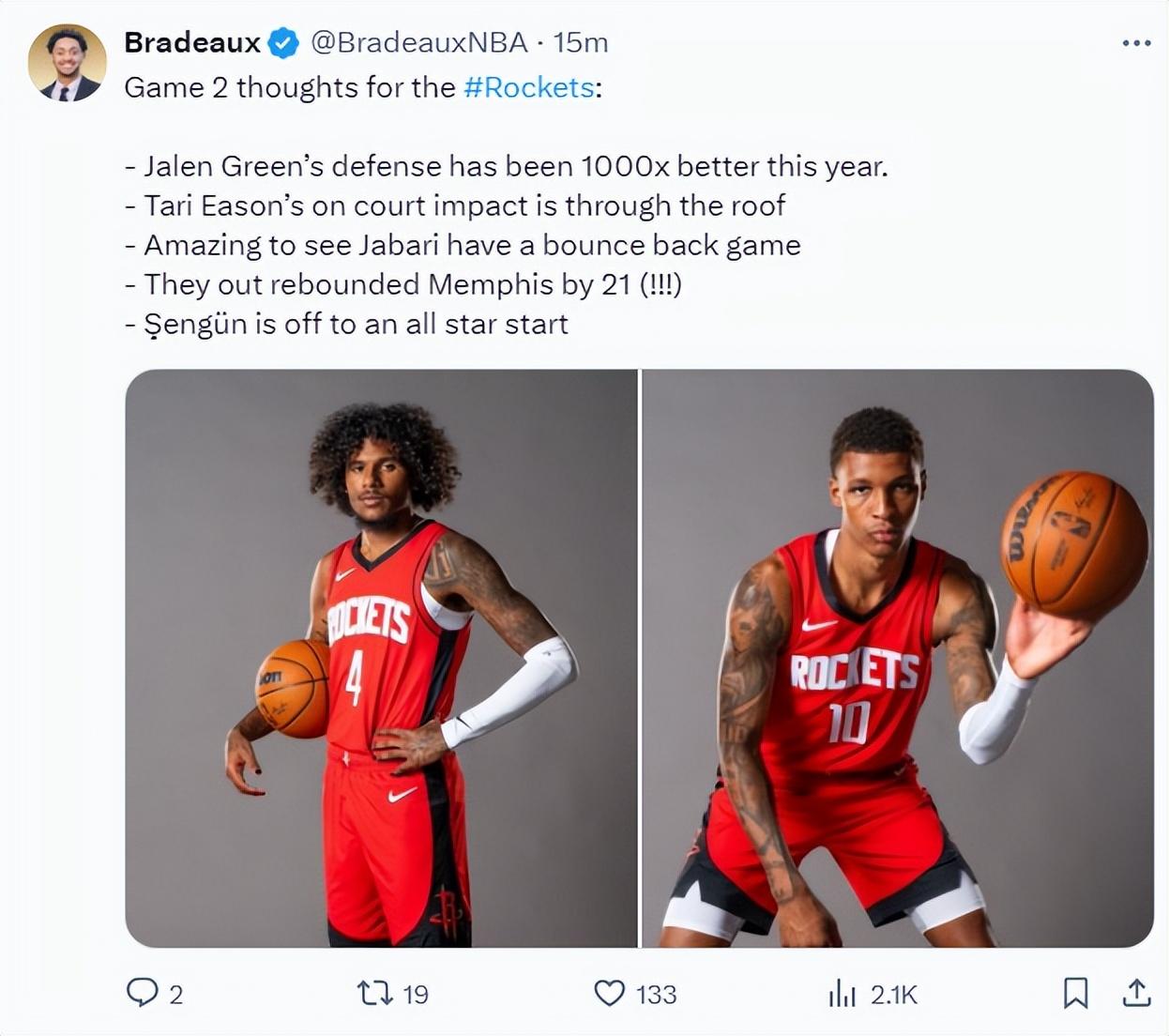Click the repost count showing 19
This screenshot has height=1036, width=1169.
pos(415,994)
